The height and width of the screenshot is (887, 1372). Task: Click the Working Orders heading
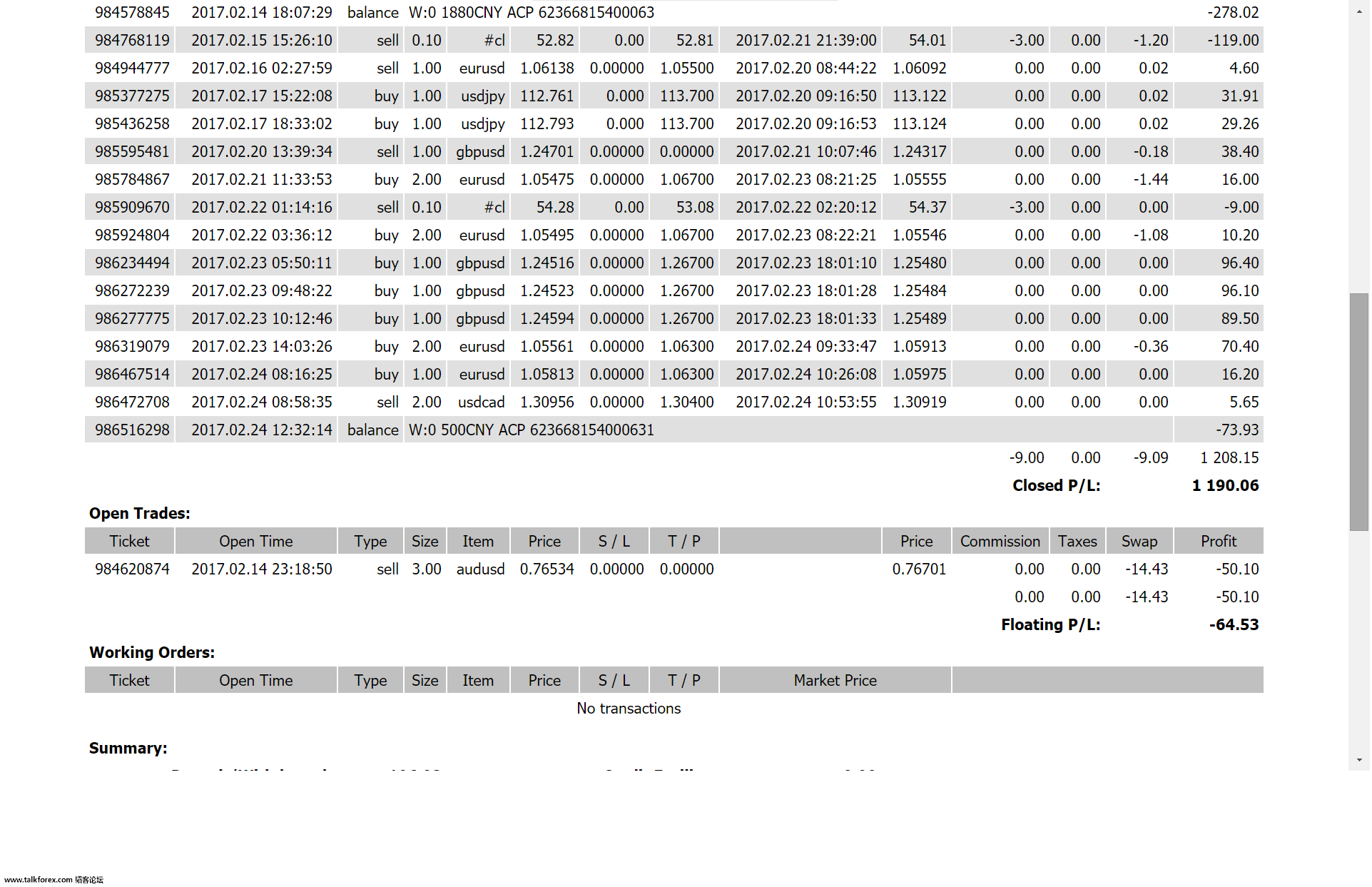152,653
